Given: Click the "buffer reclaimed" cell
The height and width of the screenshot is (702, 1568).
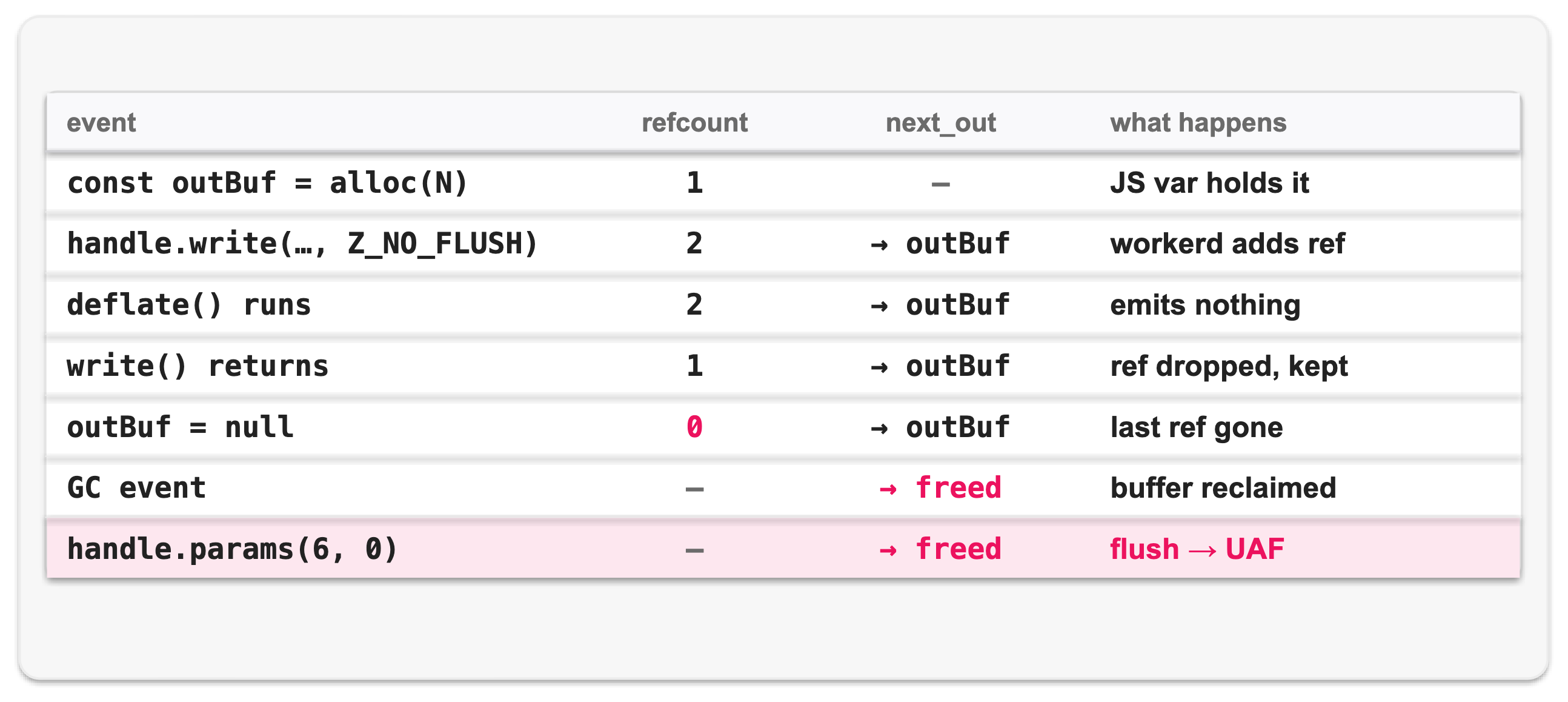Looking at the screenshot, I should pyautogui.click(x=1223, y=488).
